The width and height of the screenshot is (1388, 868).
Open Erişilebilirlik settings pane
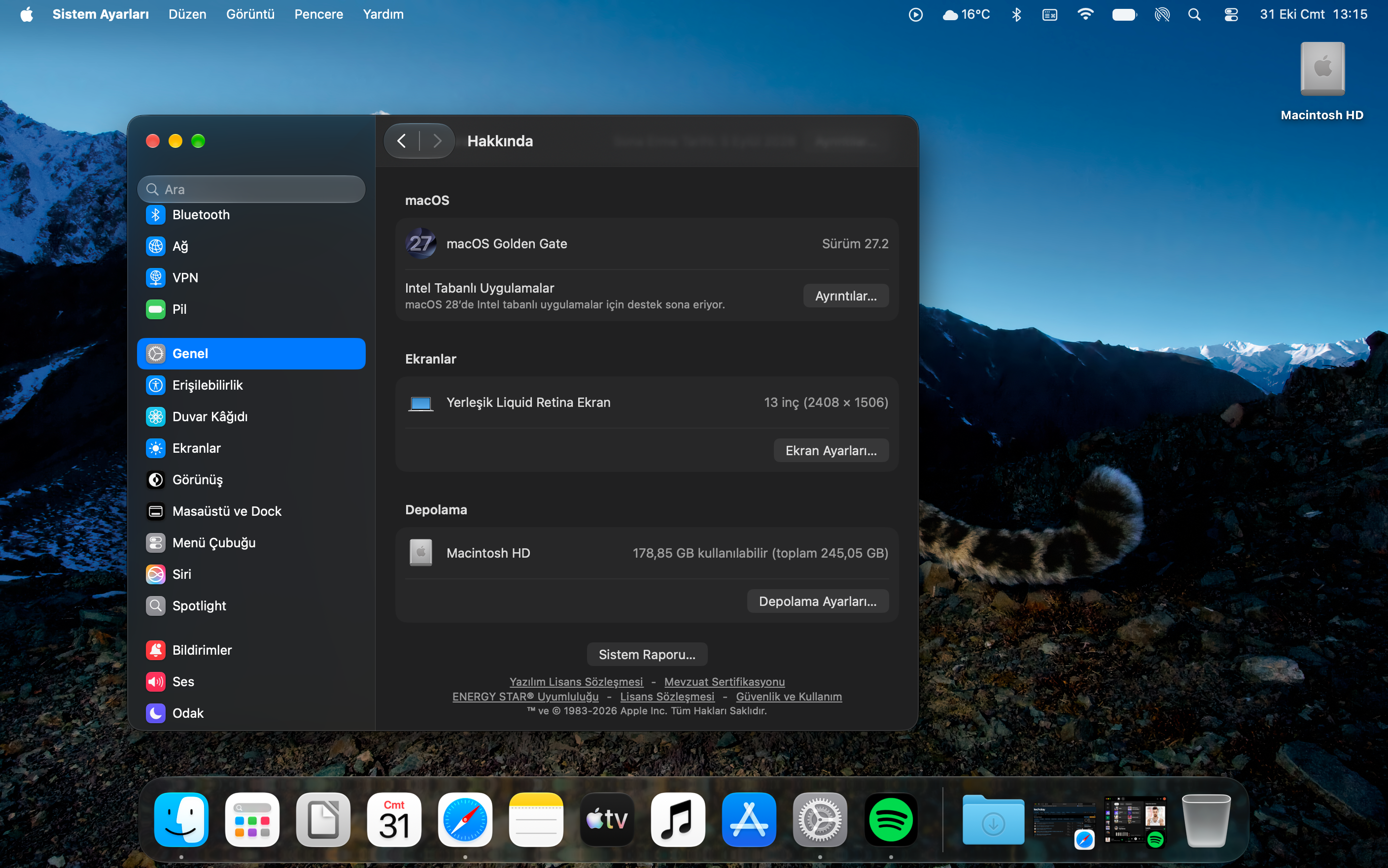point(251,385)
